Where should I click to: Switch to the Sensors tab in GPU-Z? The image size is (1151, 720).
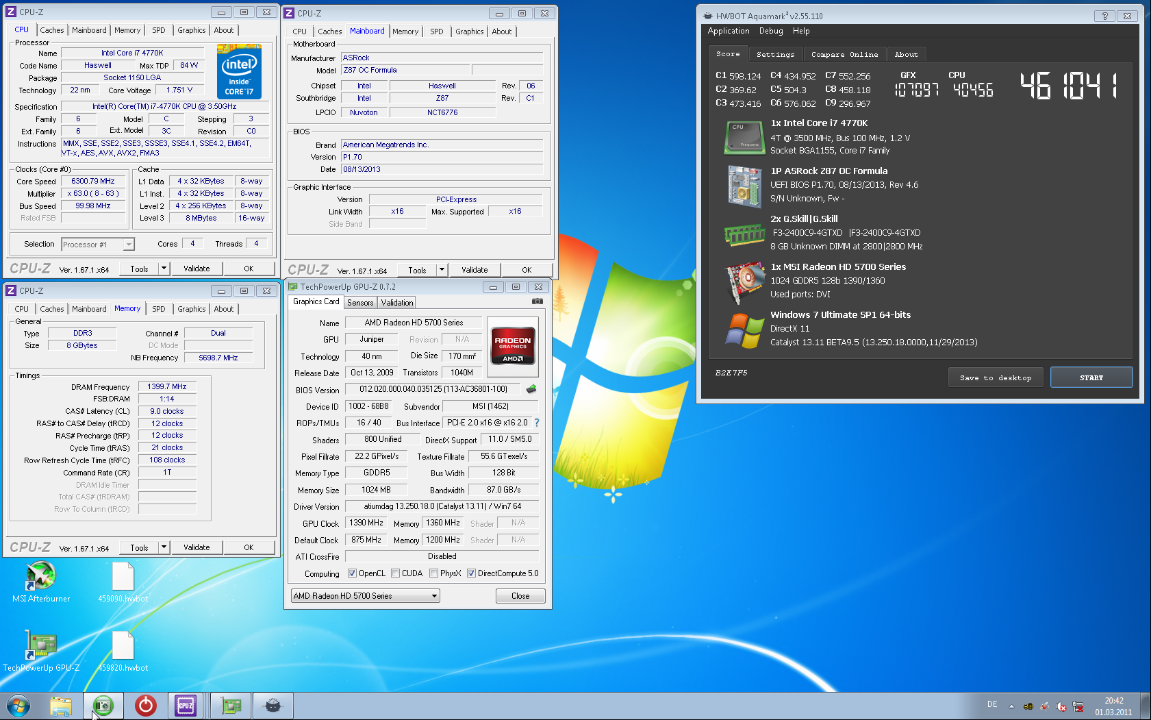click(360, 302)
